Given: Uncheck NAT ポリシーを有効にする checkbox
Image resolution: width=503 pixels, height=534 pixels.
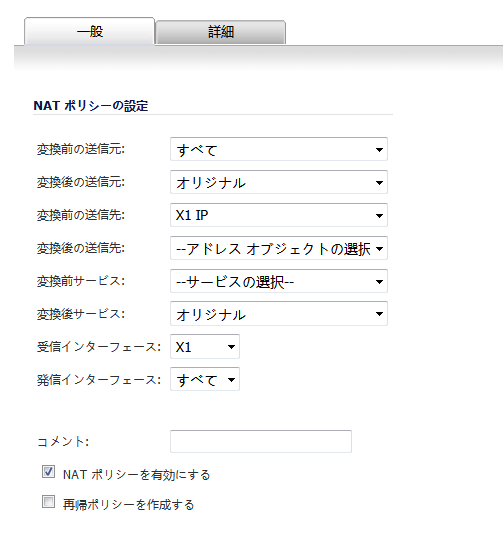Looking at the screenshot, I should coord(48,472).
